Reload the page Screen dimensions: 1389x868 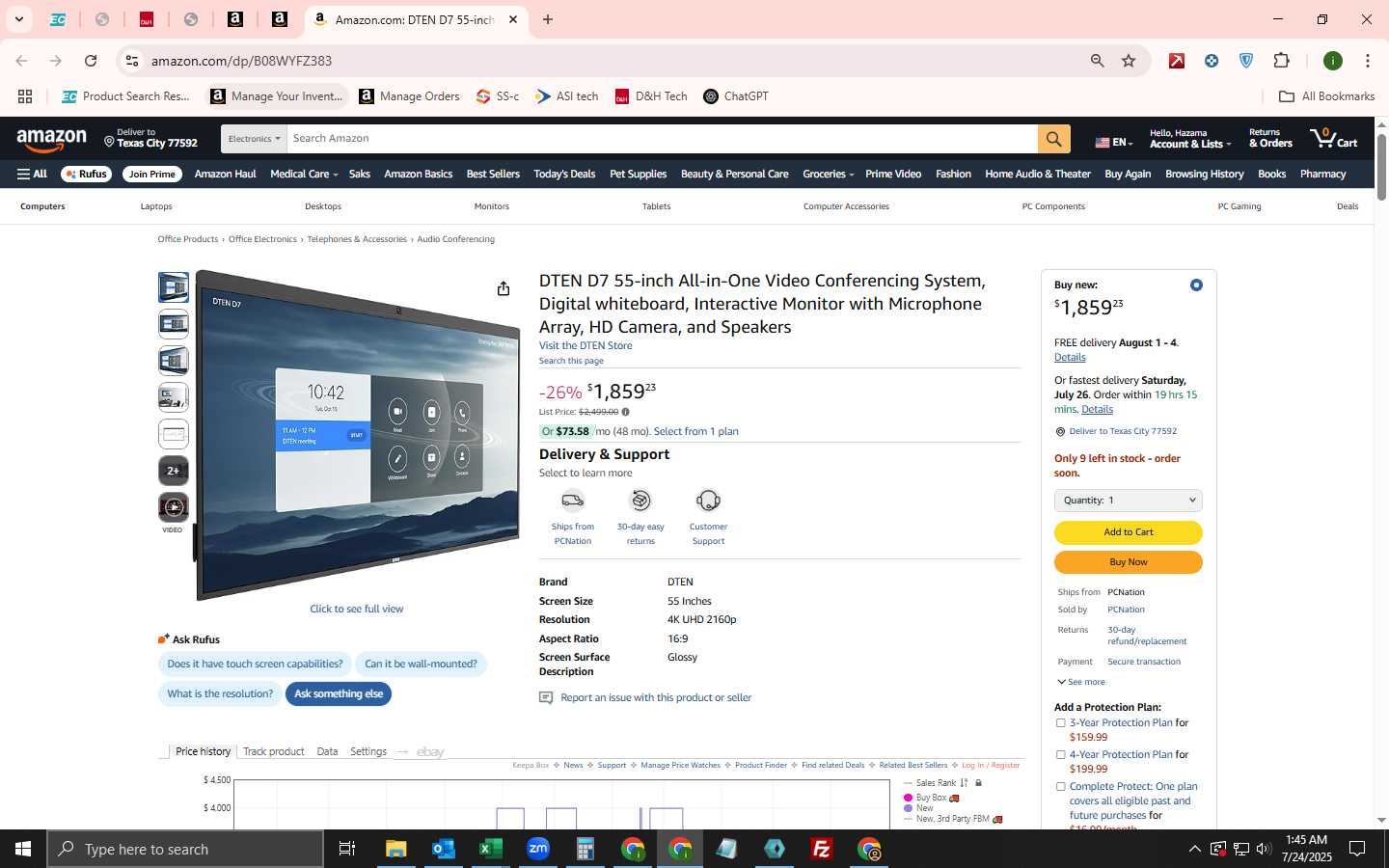pyautogui.click(x=91, y=61)
